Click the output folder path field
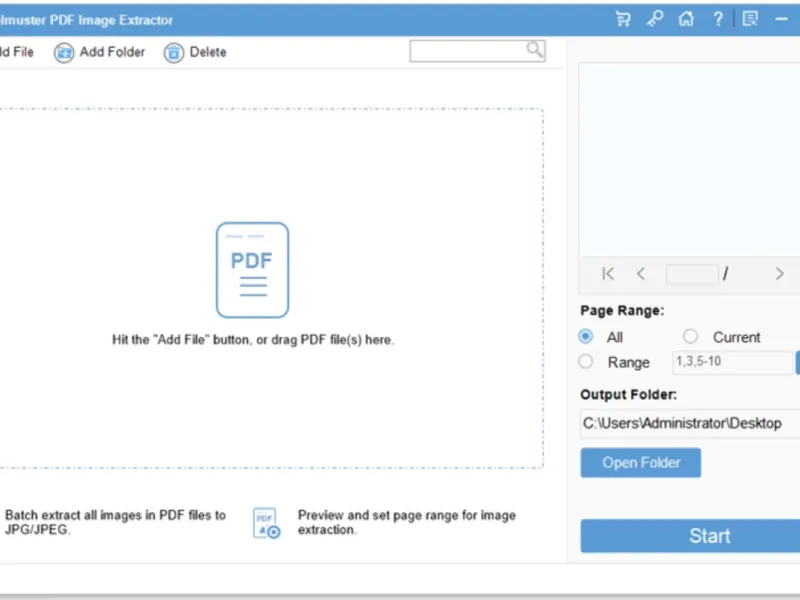Viewport: 800px width, 600px height. click(690, 423)
